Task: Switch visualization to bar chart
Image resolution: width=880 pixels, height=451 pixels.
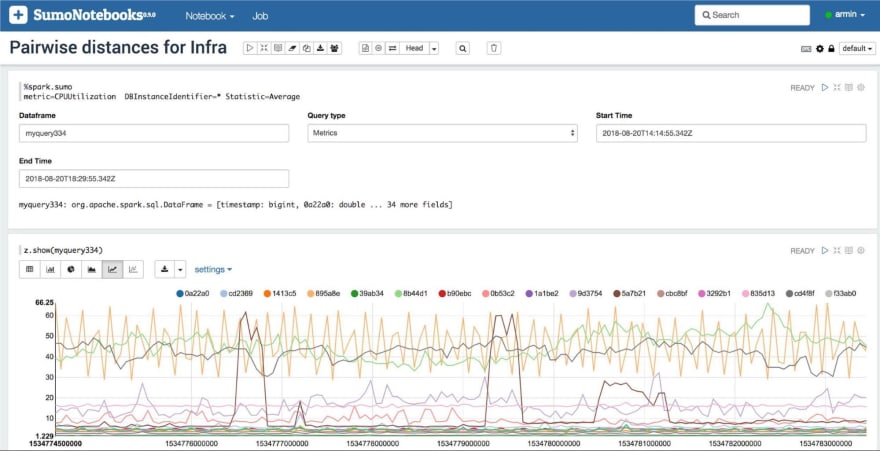Action: [x=51, y=269]
